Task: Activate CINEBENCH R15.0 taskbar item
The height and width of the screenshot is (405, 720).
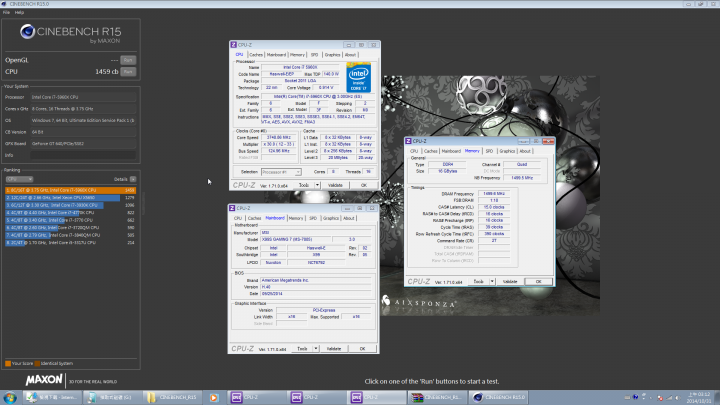Action: (498, 398)
